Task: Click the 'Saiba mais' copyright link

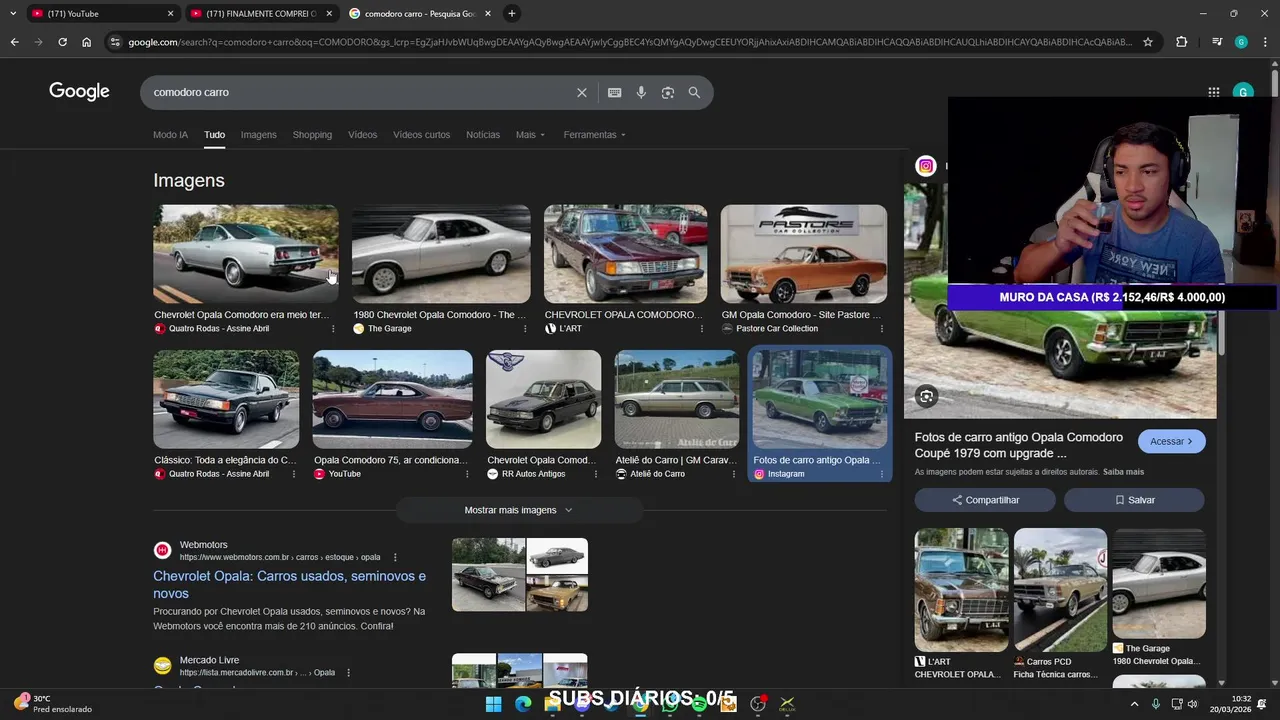Action: point(1123,472)
